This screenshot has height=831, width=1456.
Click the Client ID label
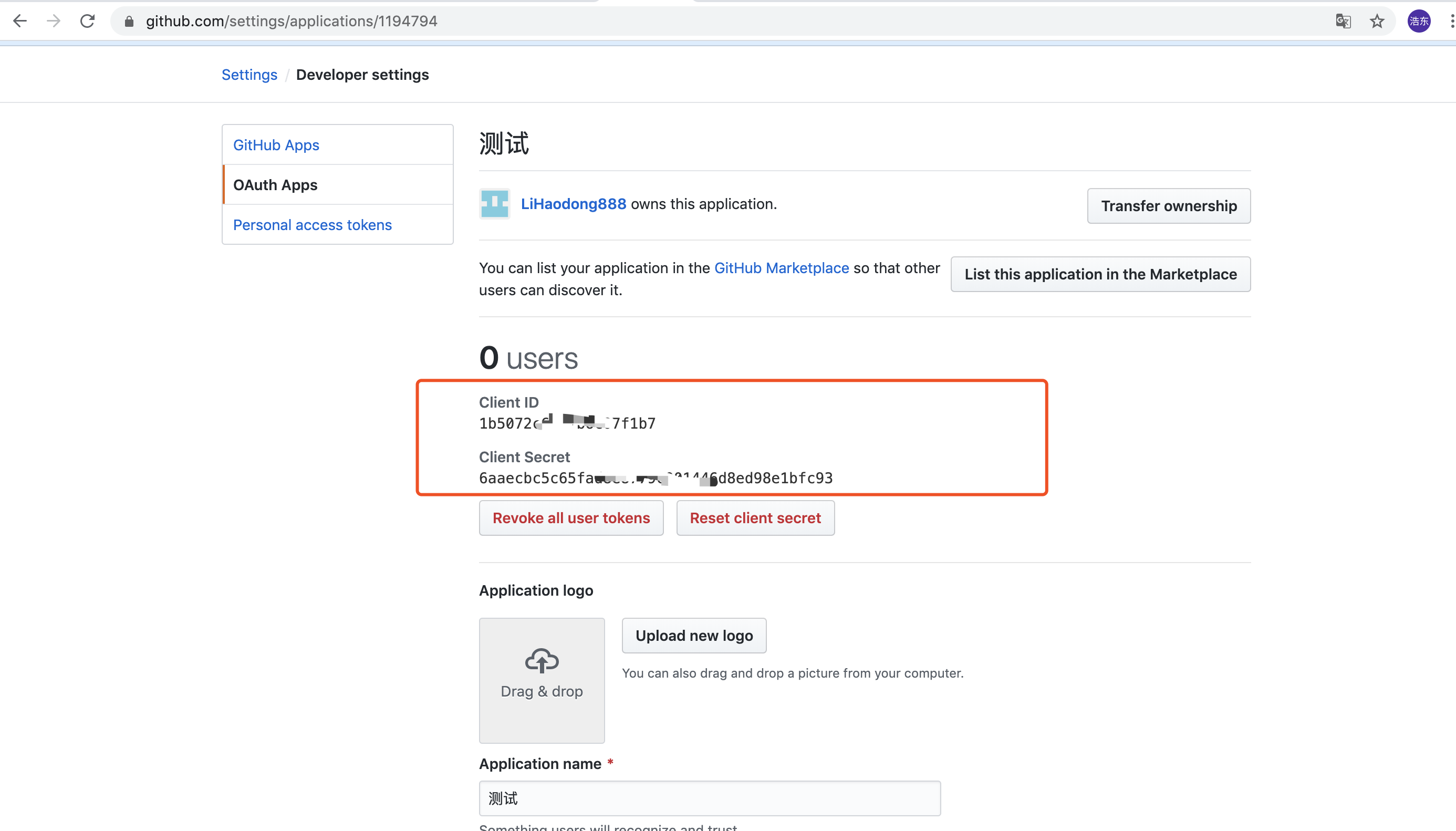[508, 402]
